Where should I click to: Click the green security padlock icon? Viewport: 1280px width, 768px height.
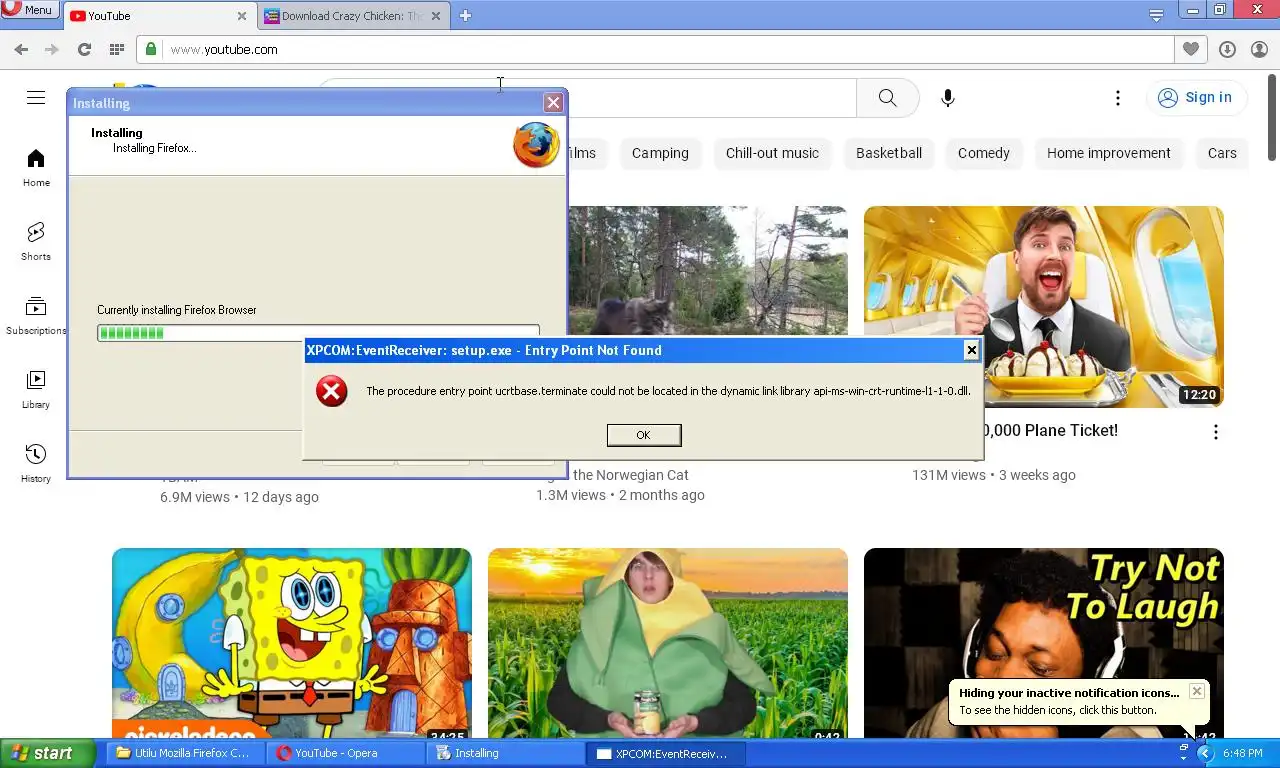[x=150, y=49]
